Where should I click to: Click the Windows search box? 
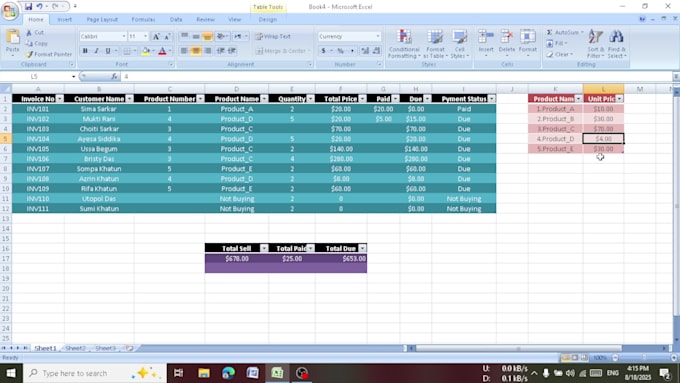[95, 373]
